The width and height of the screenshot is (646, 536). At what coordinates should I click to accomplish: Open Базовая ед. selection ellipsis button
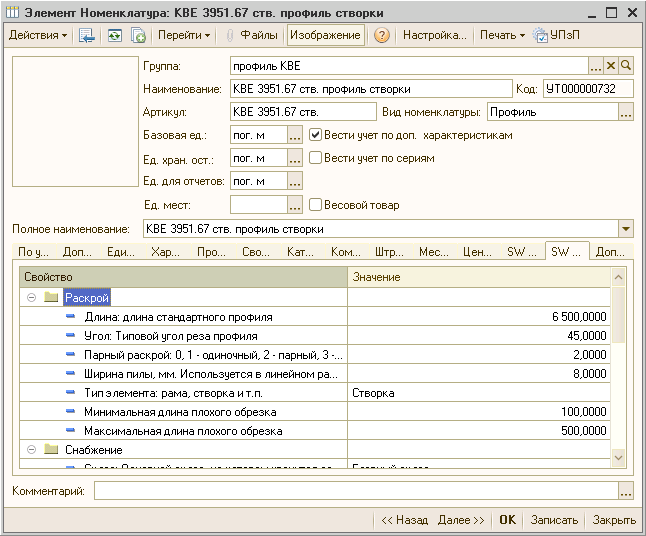(x=295, y=135)
